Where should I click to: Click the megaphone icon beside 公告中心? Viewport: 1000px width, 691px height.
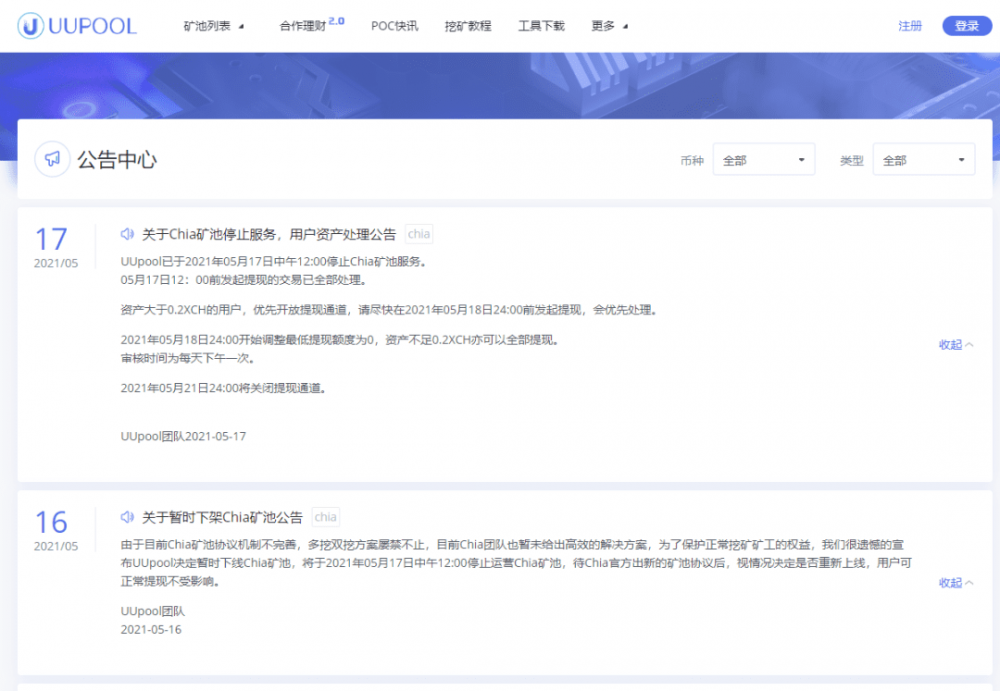click(x=52, y=159)
